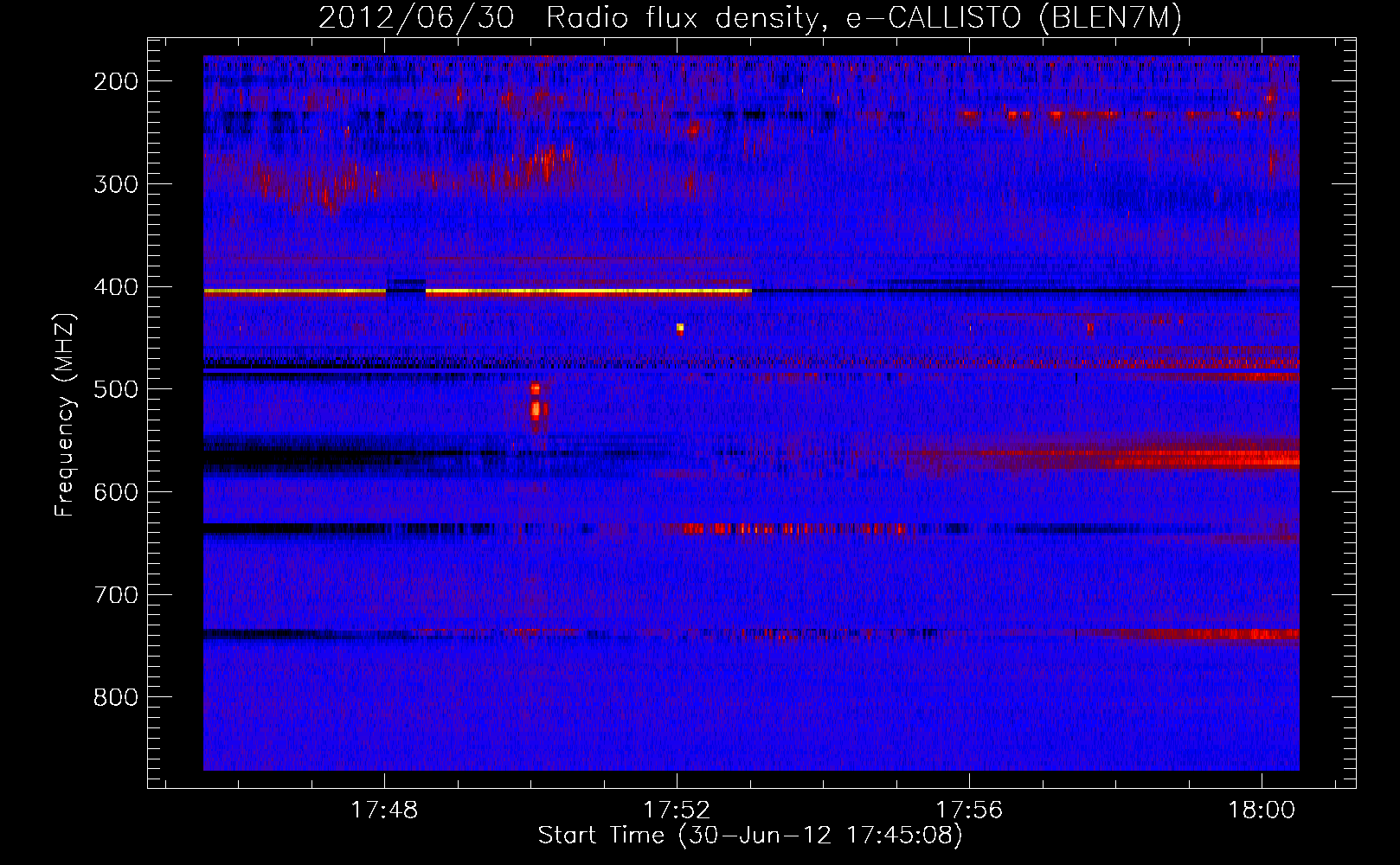Image resolution: width=1400 pixels, height=865 pixels.
Task: Click the 17:52 time tick label
Action: (677, 811)
